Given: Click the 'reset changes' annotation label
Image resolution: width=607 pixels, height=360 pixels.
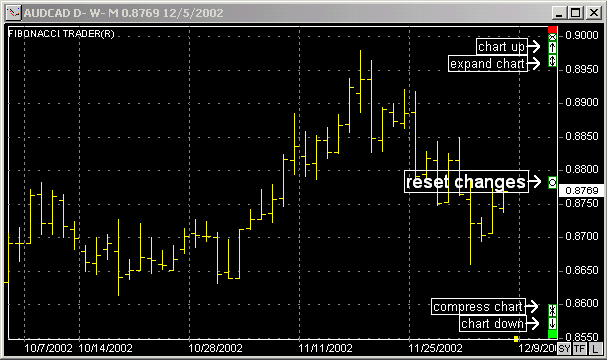Looking at the screenshot, I should tap(466, 182).
